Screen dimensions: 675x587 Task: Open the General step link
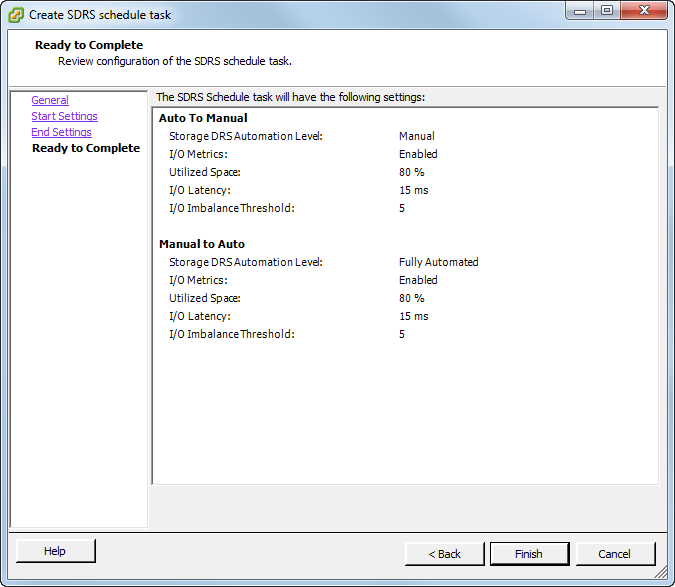pyautogui.click(x=50, y=100)
